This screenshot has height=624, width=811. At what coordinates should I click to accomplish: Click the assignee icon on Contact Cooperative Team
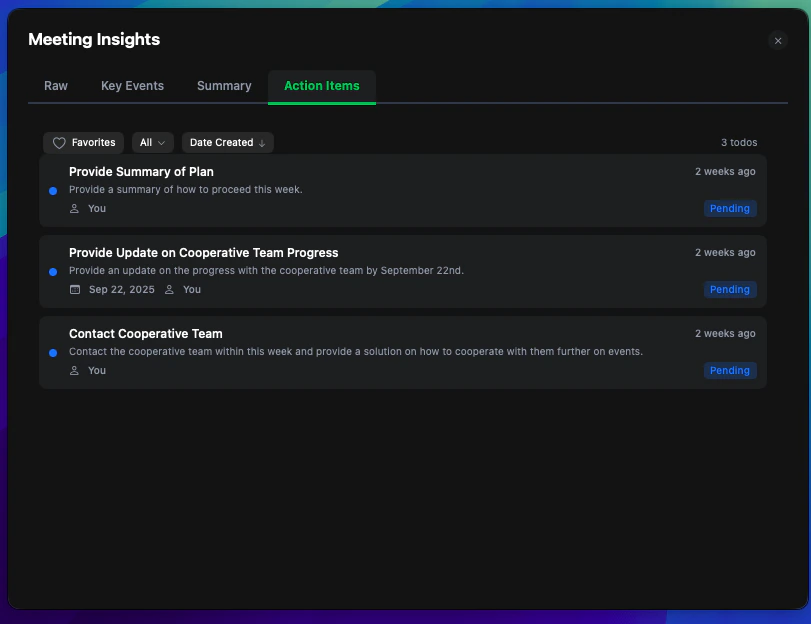tap(73, 370)
